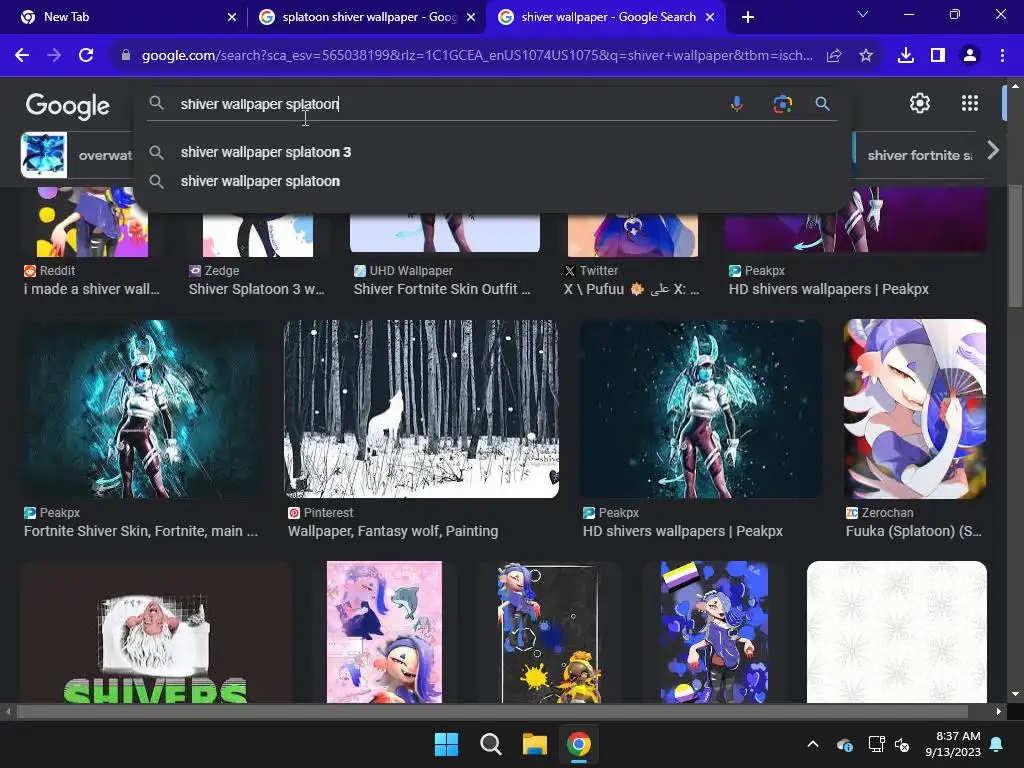The image size is (1024, 768).
Task: Open the tab search chevron
Action: pyautogui.click(x=863, y=14)
